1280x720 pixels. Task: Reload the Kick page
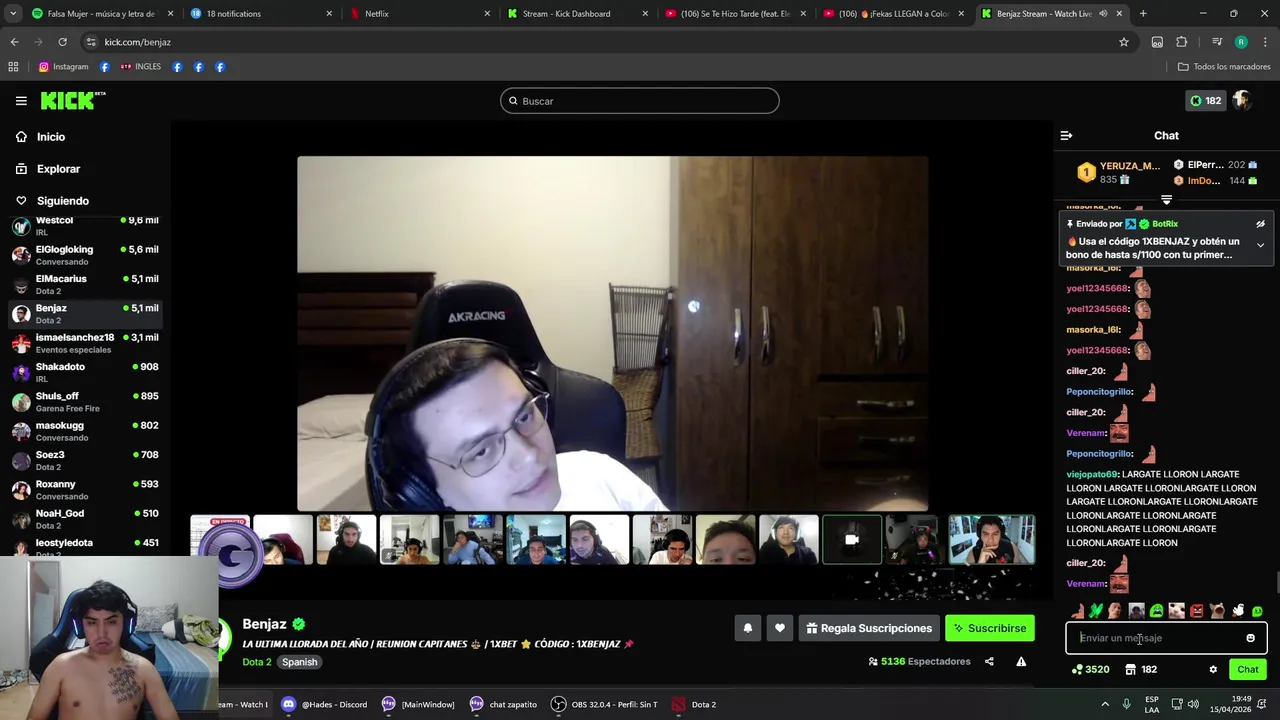click(x=62, y=42)
